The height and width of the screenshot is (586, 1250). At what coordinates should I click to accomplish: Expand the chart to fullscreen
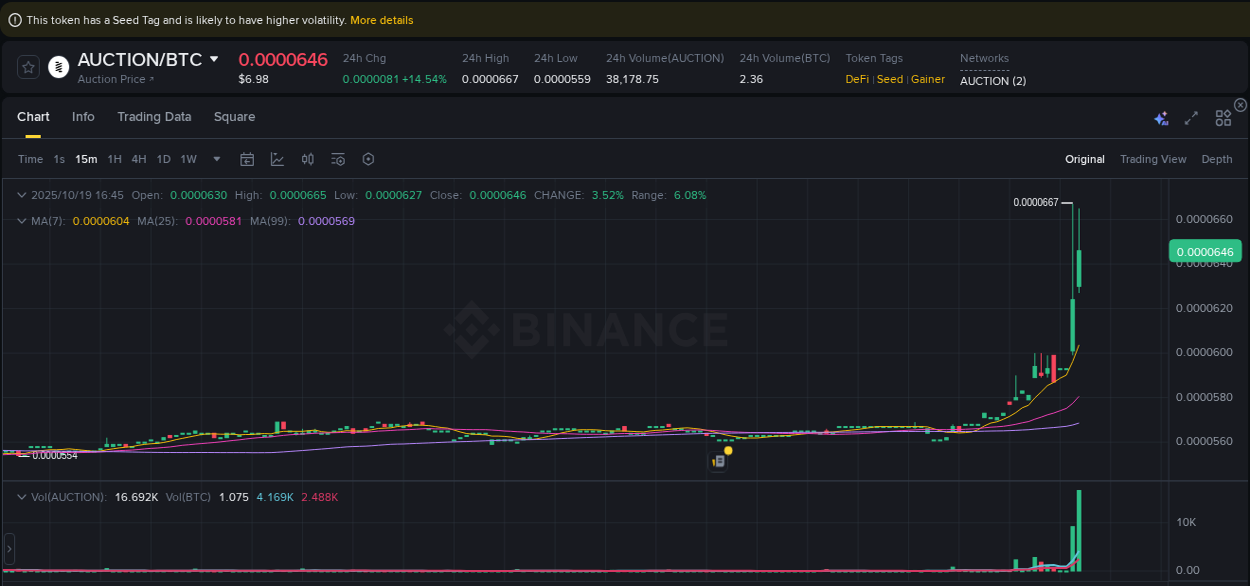click(x=1191, y=117)
